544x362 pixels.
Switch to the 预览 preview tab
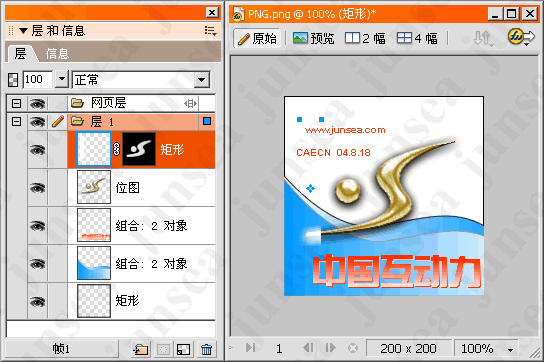click(313, 38)
